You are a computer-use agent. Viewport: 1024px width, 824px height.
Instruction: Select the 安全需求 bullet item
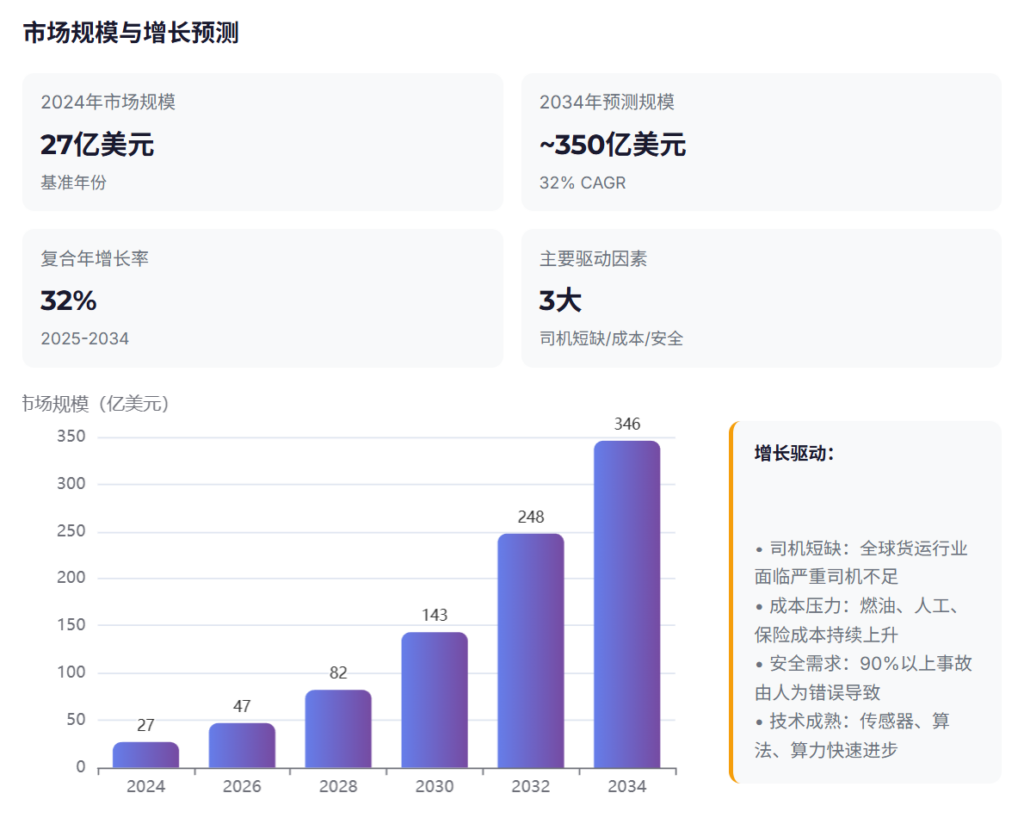863,677
